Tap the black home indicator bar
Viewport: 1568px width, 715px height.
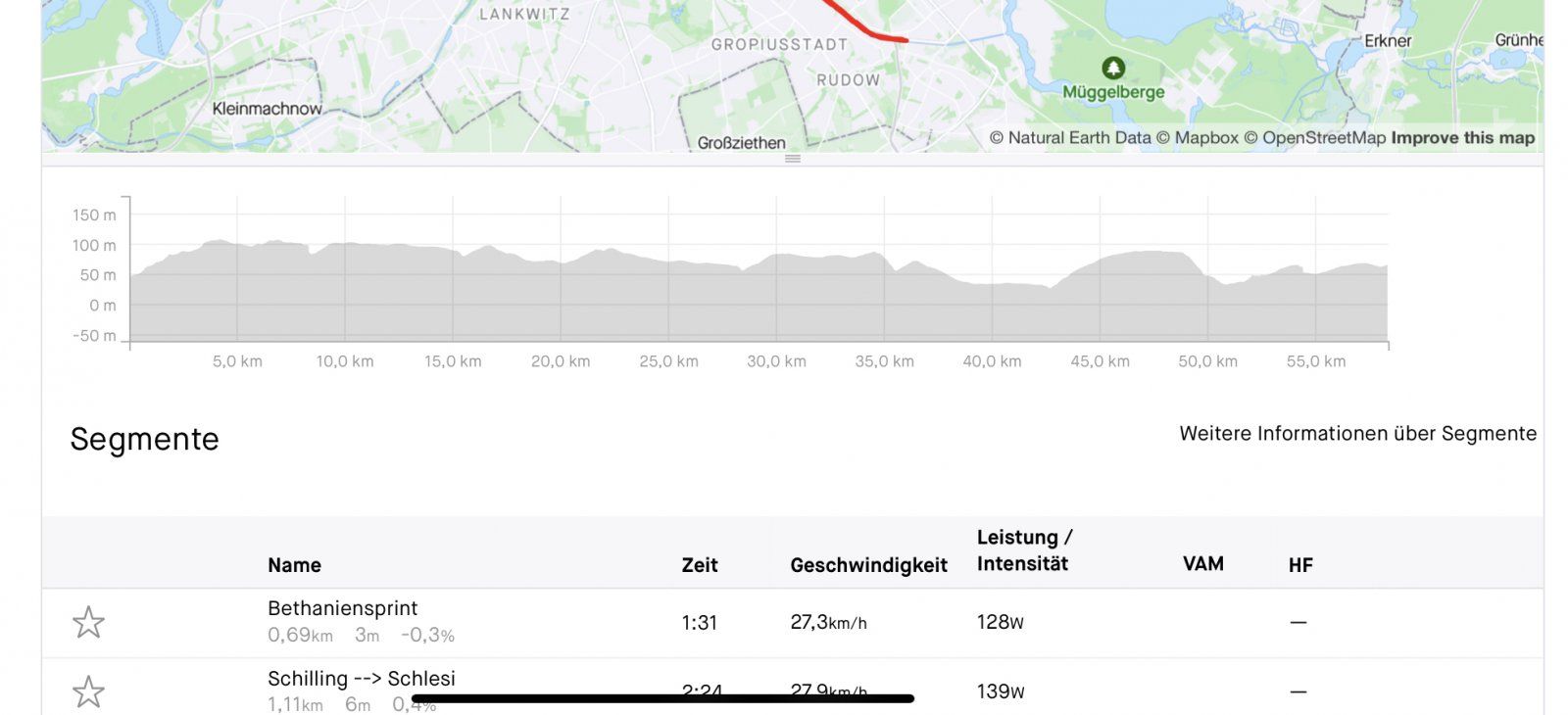(662, 698)
